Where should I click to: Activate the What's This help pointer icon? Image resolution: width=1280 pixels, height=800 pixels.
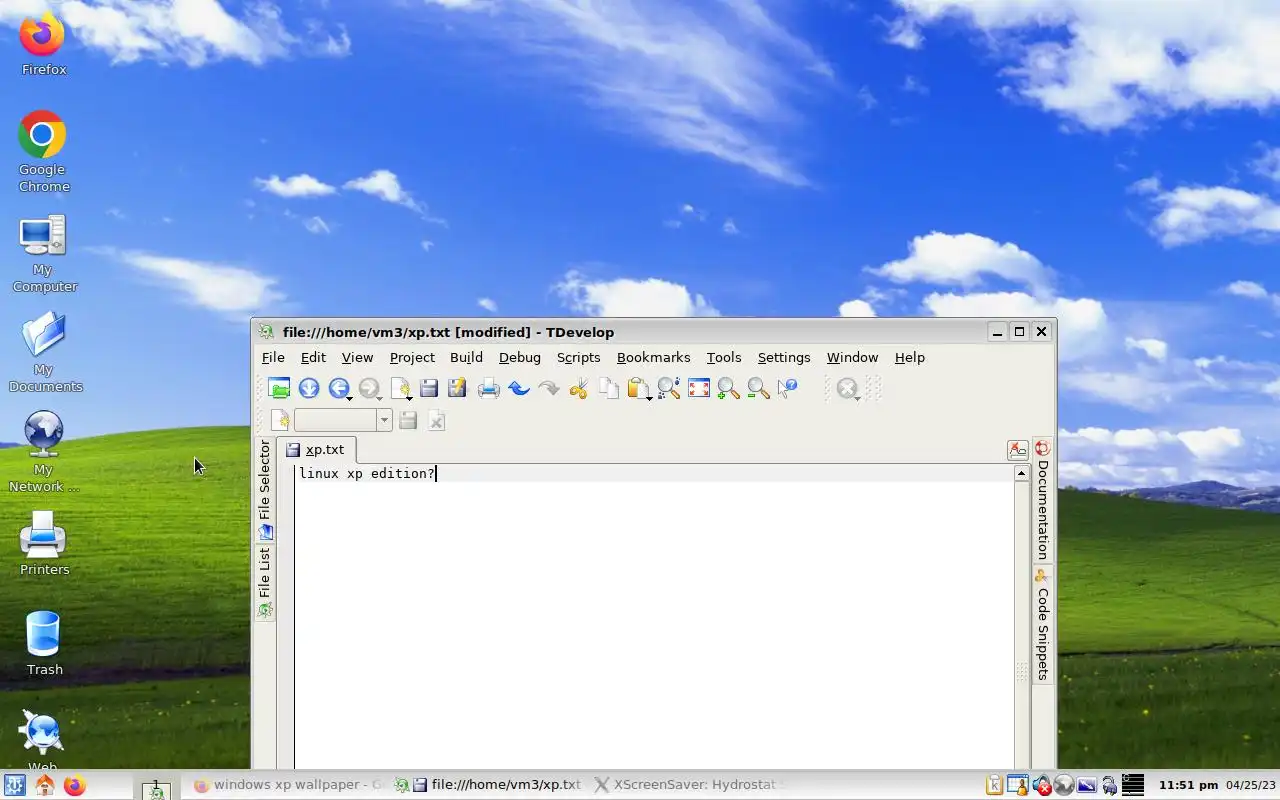click(788, 388)
